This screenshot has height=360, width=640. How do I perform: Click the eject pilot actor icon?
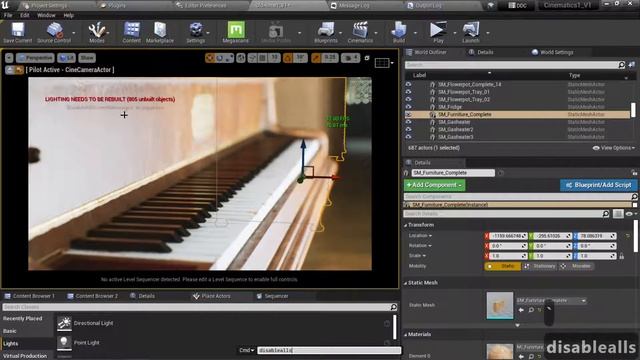pyautogui.click(x=9, y=70)
